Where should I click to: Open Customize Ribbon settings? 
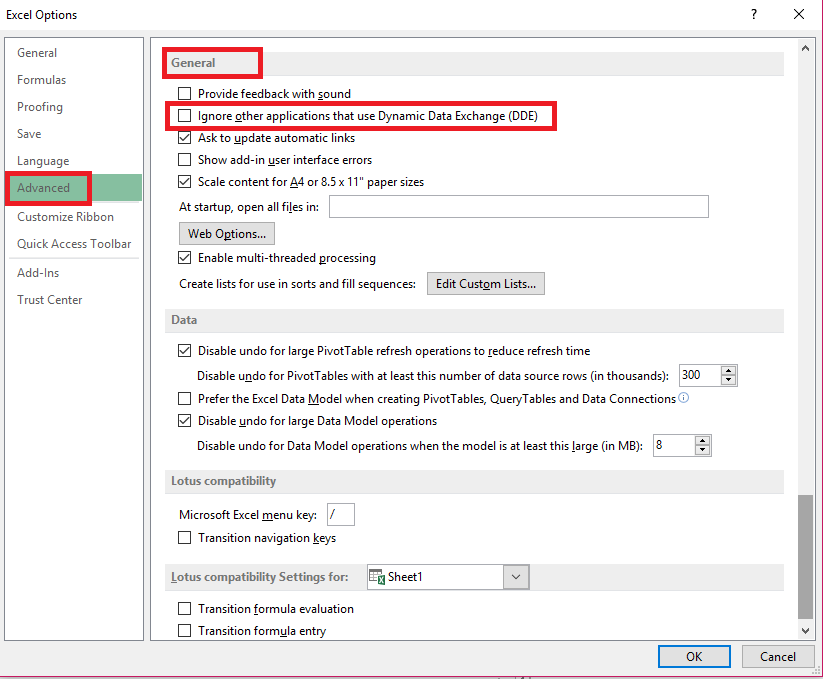pyautogui.click(x=66, y=217)
